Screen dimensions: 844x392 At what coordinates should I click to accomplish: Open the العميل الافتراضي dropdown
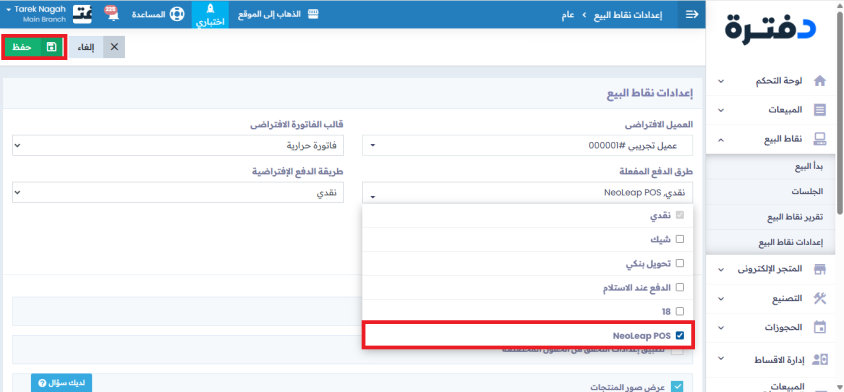coord(528,145)
